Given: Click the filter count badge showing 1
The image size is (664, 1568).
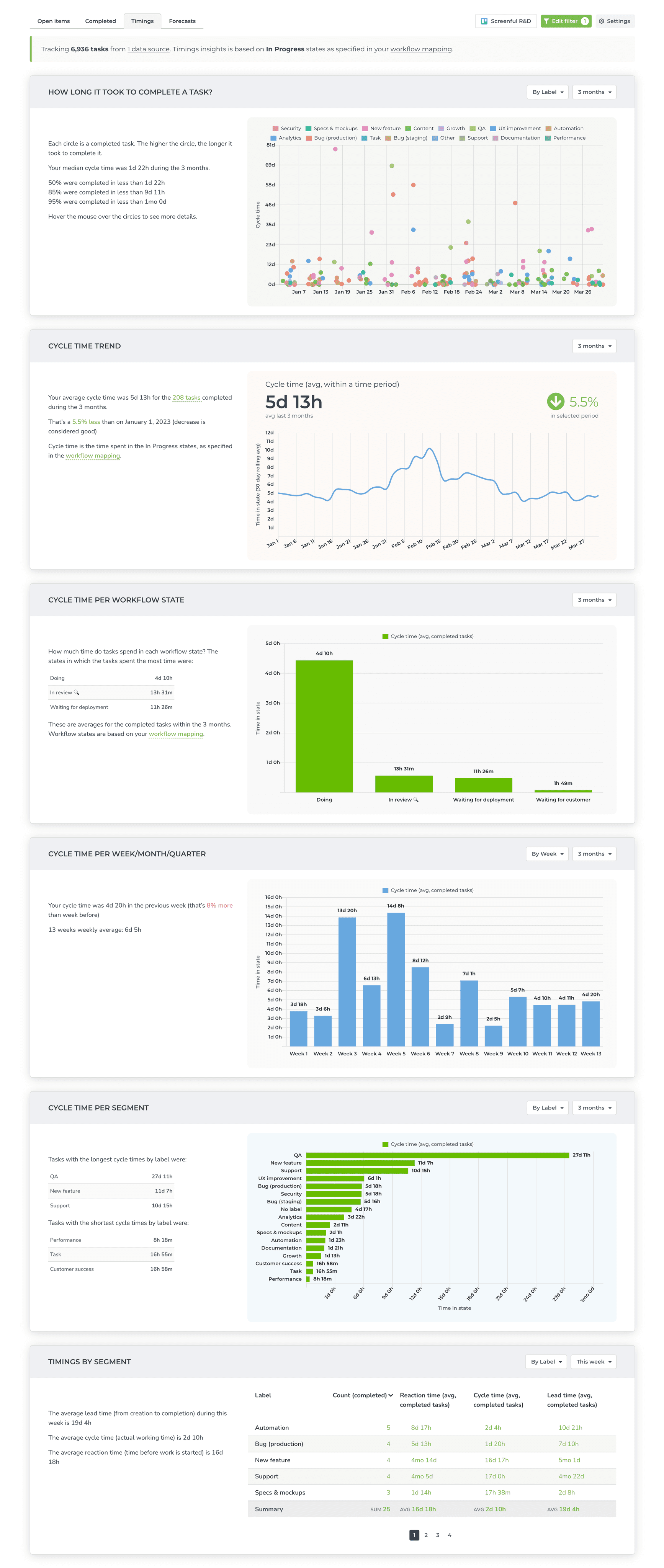Looking at the screenshot, I should click(584, 21).
